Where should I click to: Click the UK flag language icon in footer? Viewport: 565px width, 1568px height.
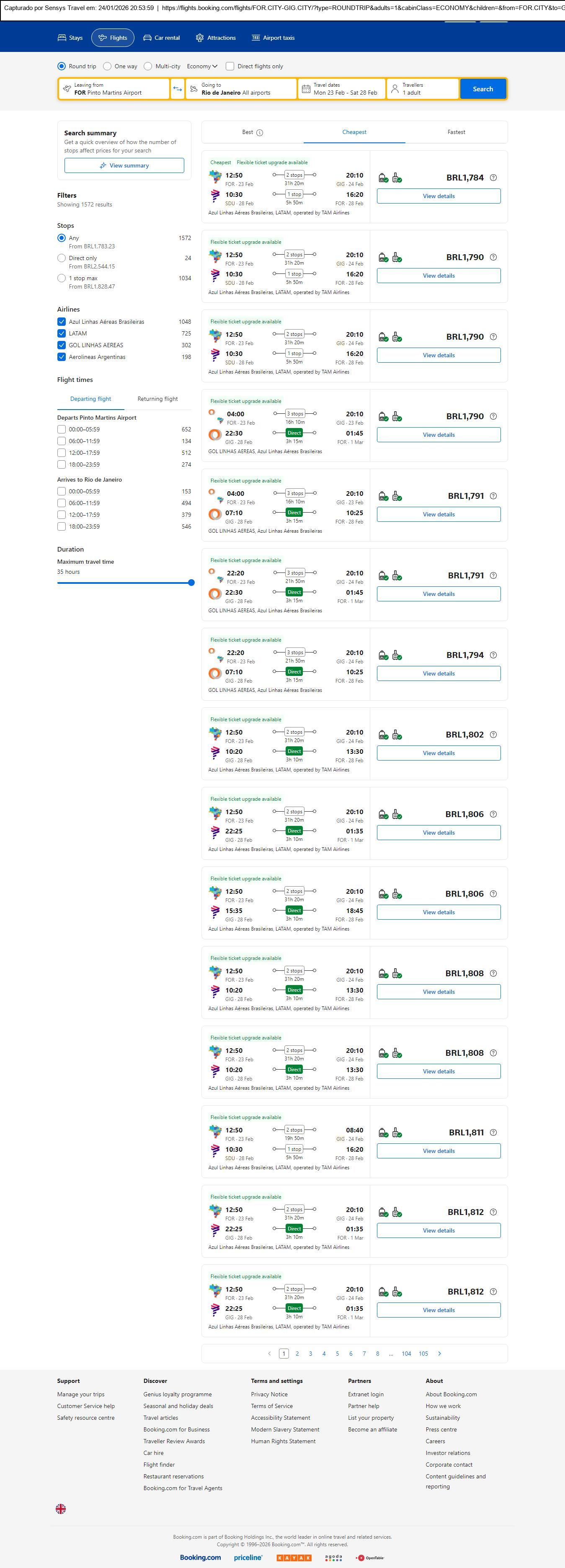click(x=61, y=1509)
